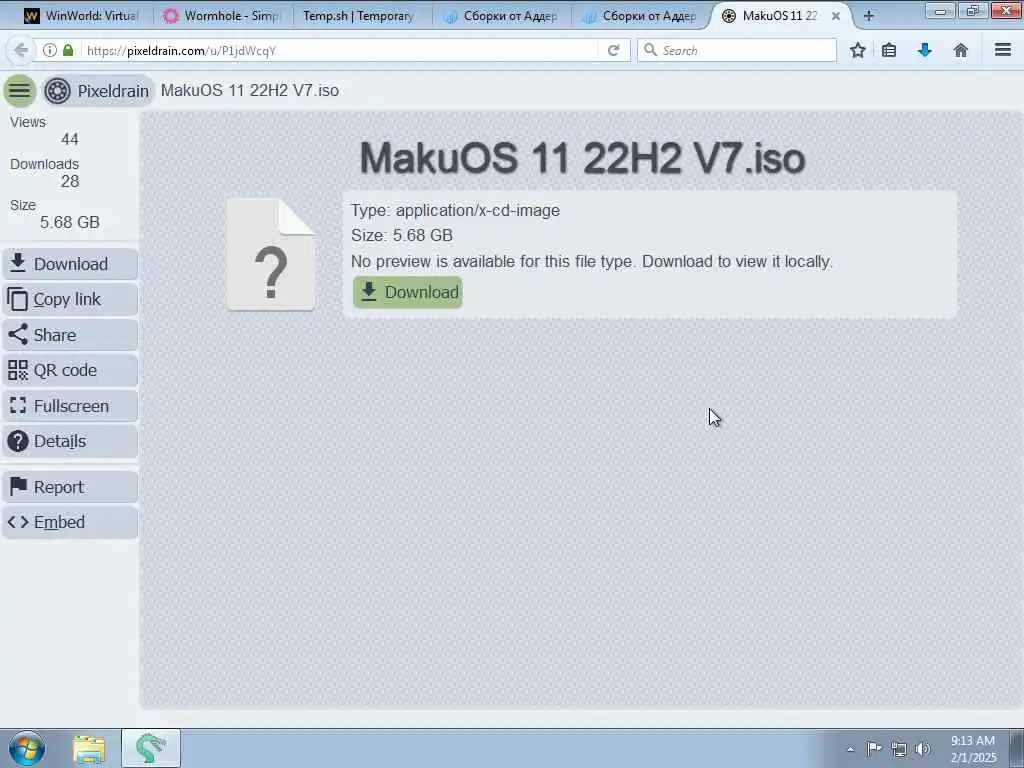Open a new browser tab

(x=869, y=16)
